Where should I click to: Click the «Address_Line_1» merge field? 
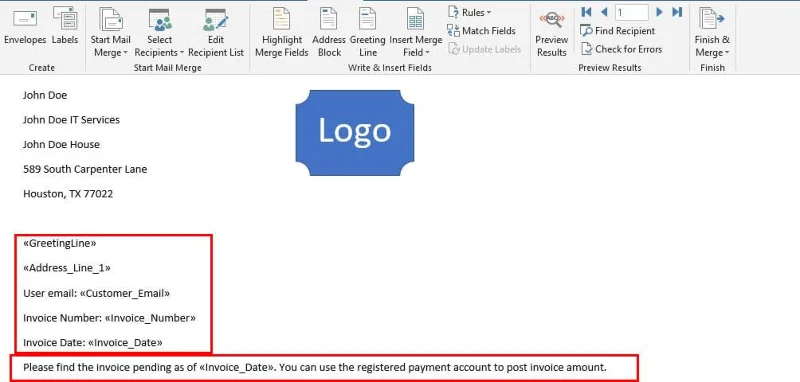point(67,268)
